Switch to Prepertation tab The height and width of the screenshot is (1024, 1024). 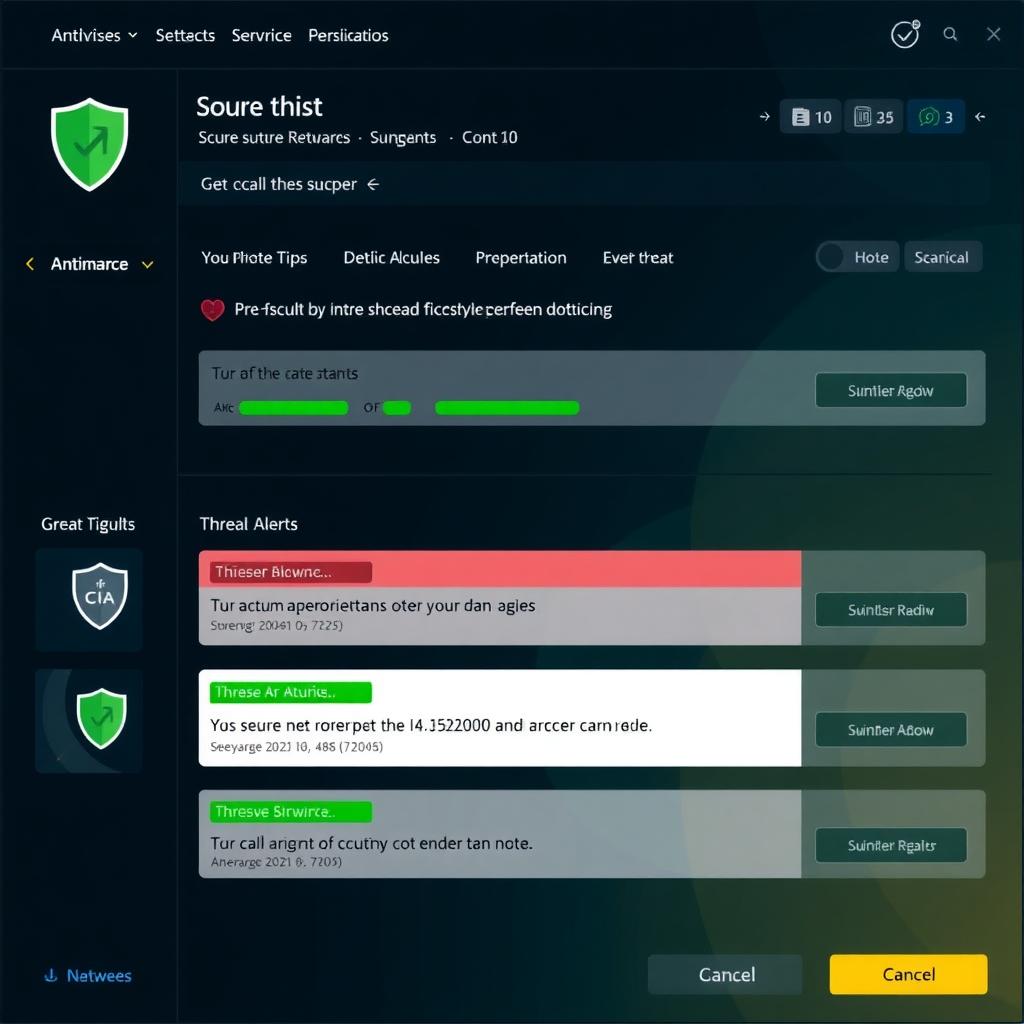(520, 257)
